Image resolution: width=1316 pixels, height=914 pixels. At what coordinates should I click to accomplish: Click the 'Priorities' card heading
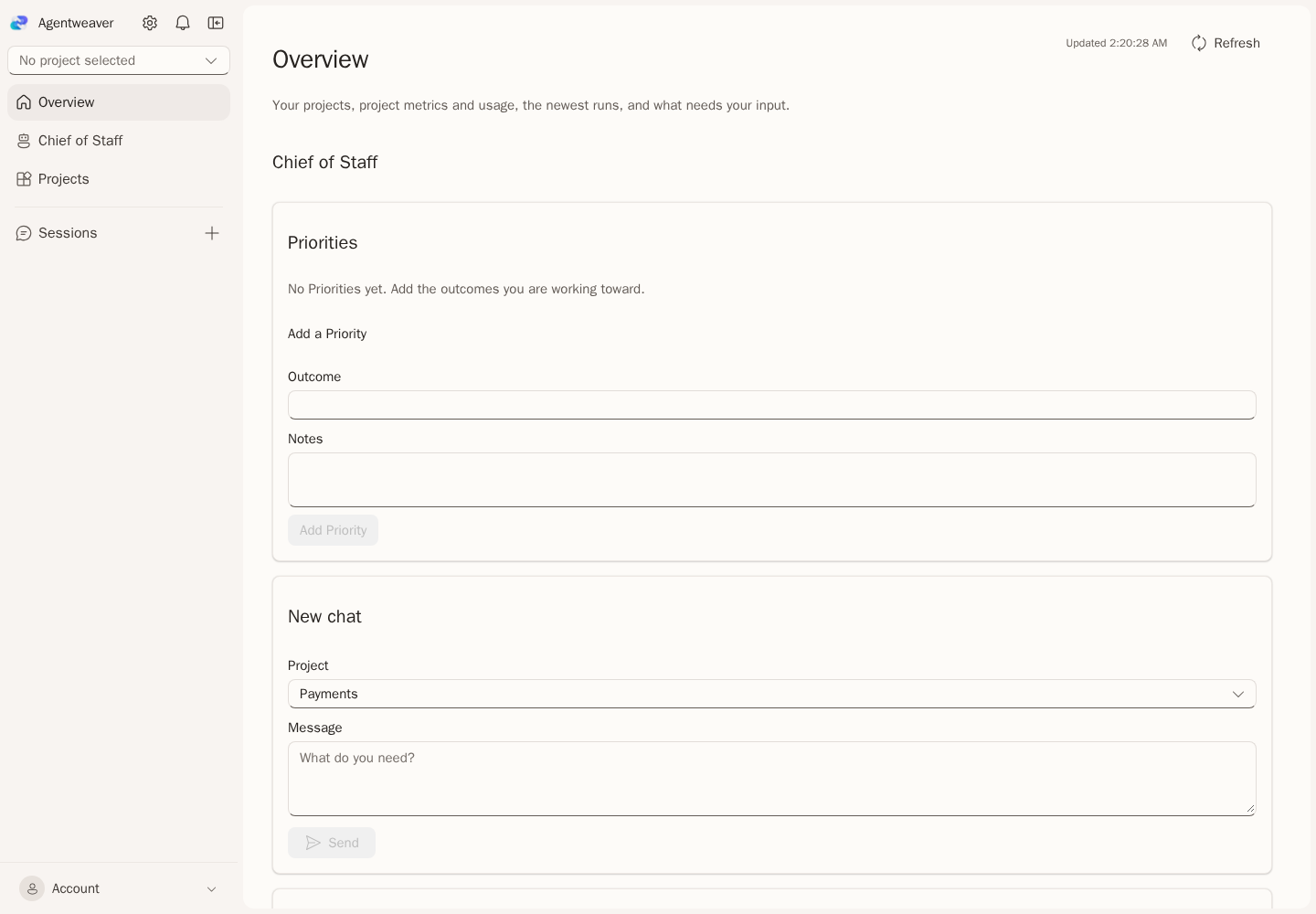323,242
